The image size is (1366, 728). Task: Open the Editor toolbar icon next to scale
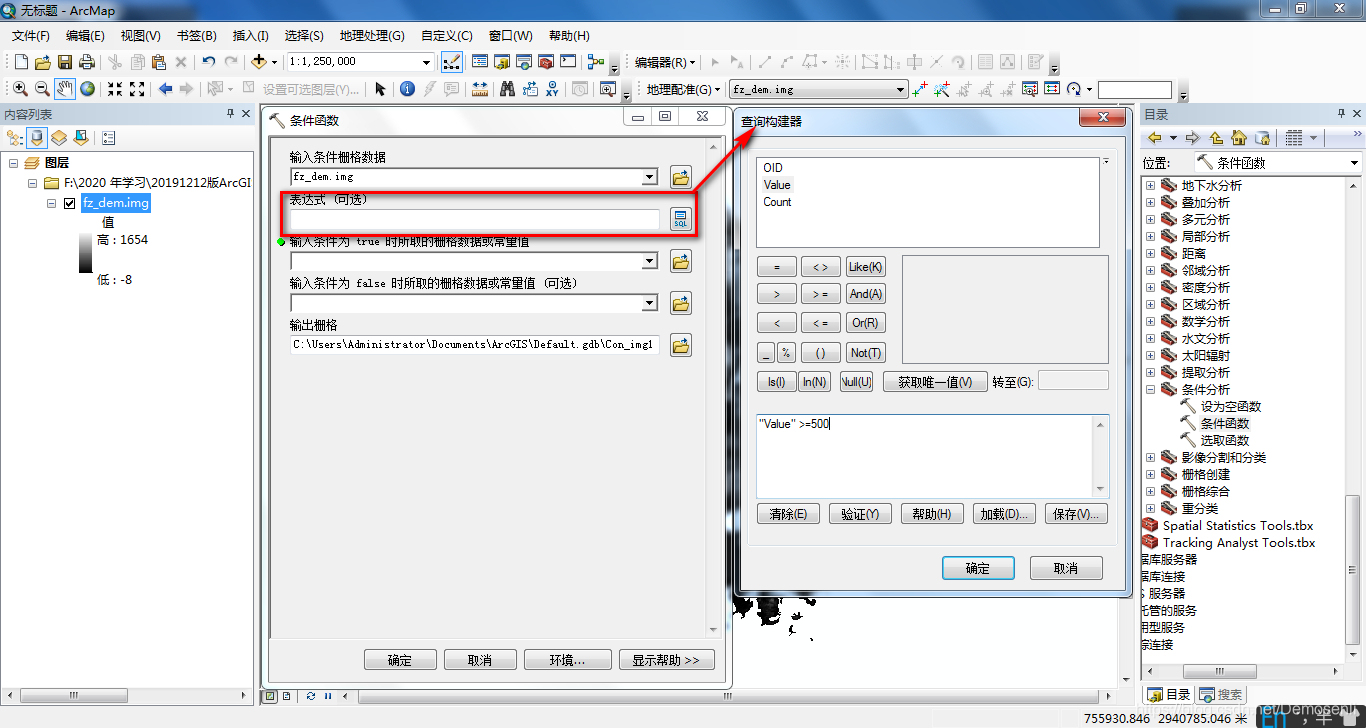pos(451,62)
